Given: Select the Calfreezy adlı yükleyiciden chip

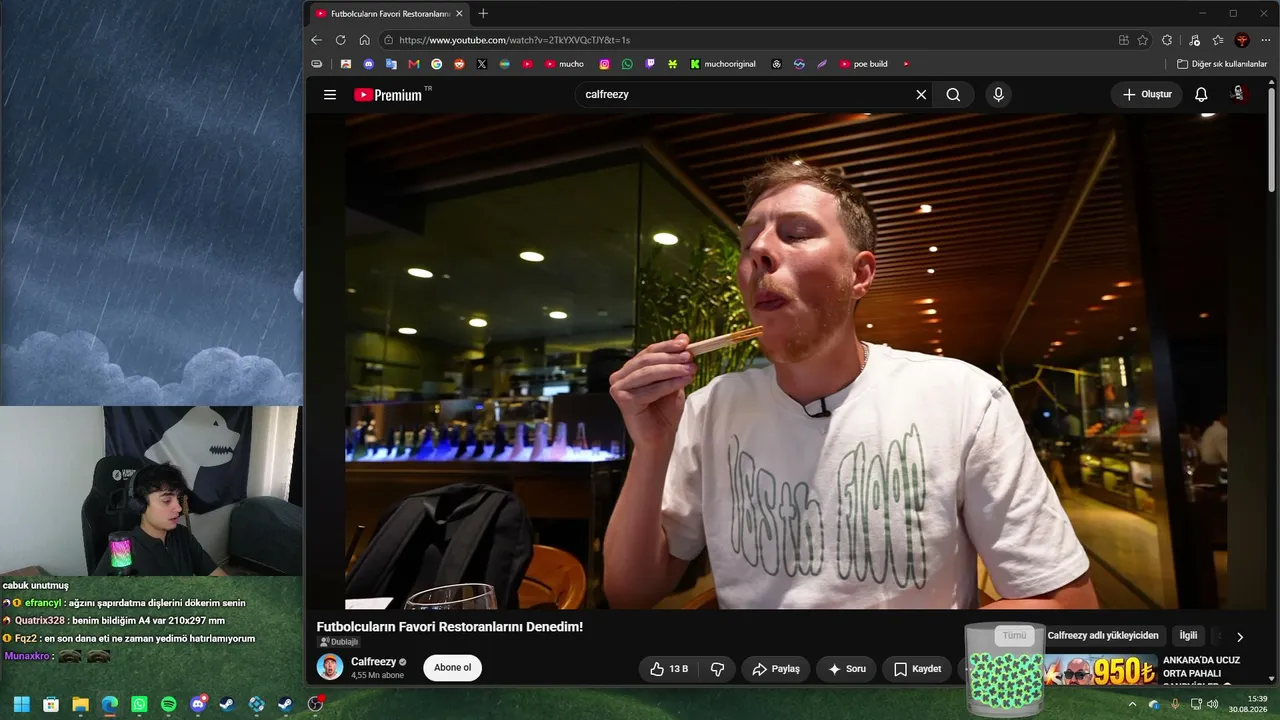Looking at the screenshot, I should pos(1102,636).
